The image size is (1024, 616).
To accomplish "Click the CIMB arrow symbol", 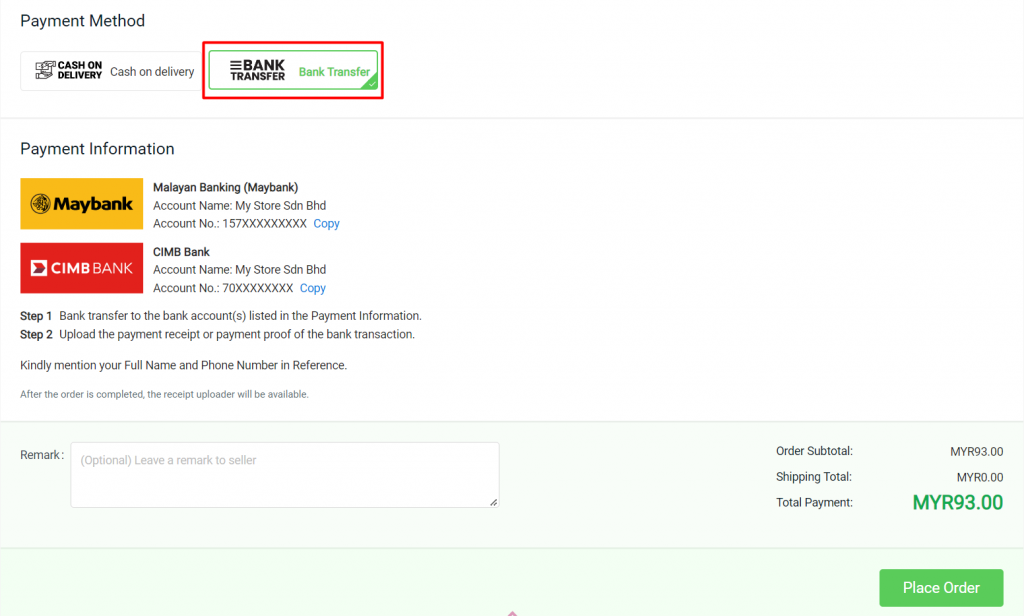I will [38, 267].
